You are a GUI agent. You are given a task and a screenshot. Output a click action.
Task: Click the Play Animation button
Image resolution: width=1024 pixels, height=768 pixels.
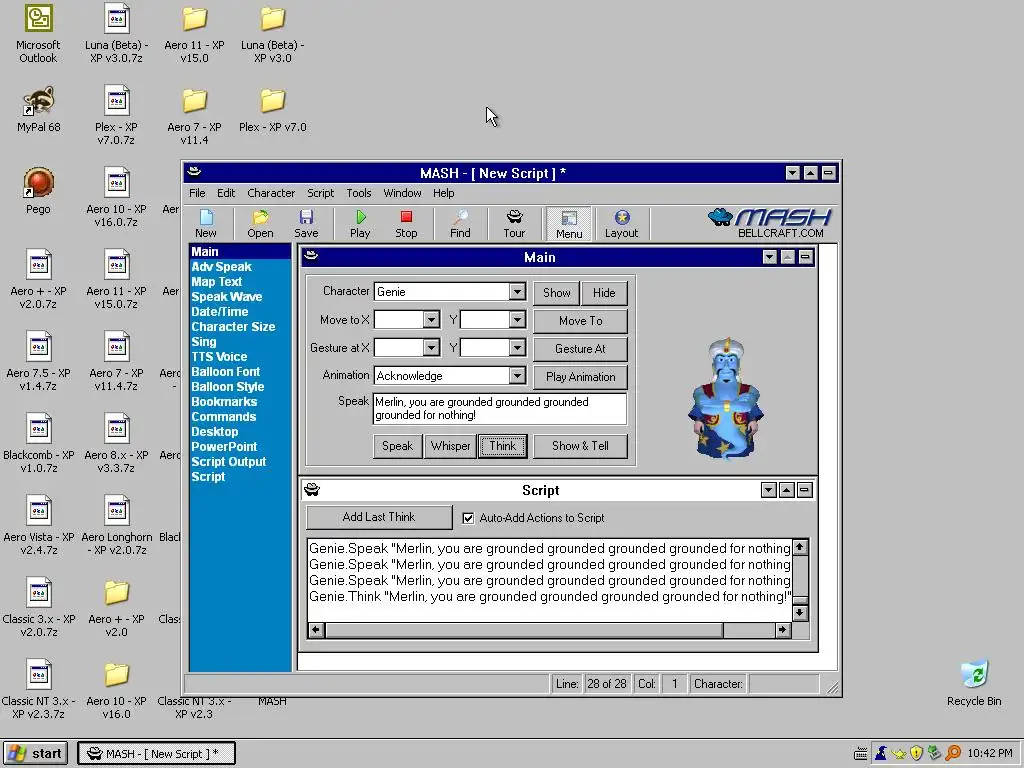click(581, 377)
